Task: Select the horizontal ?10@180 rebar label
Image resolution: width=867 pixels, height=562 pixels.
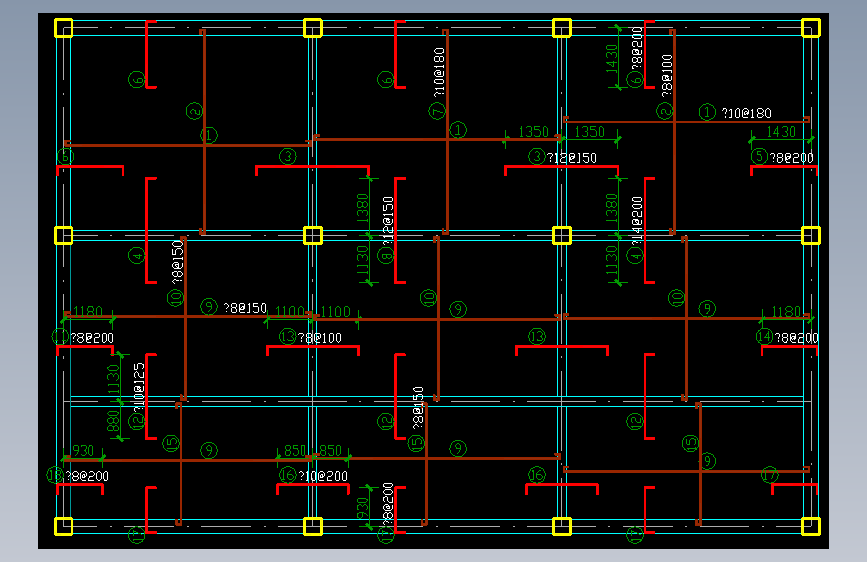Action: (746, 113)
